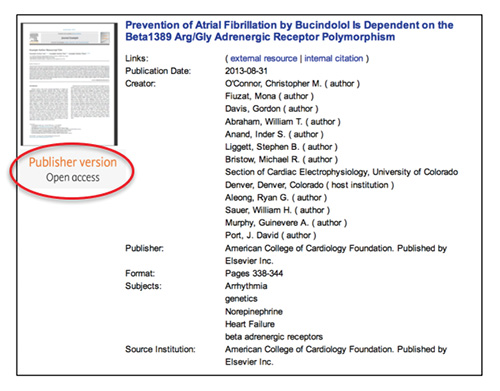Select the genetics subject term
The height and width of the screenshot is (391, 500).
[241, 299]
